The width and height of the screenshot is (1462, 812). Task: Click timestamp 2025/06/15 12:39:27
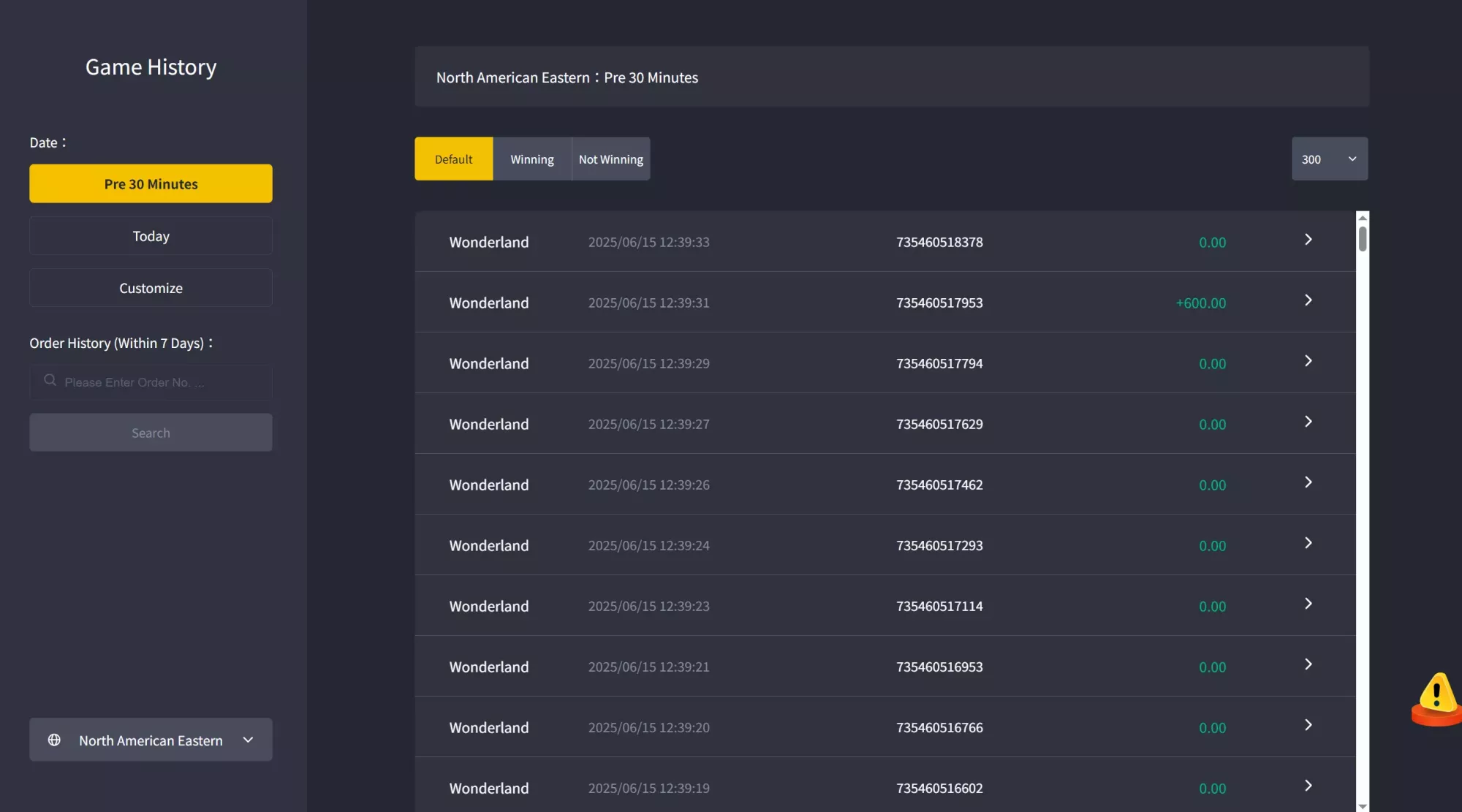(649, 424)
